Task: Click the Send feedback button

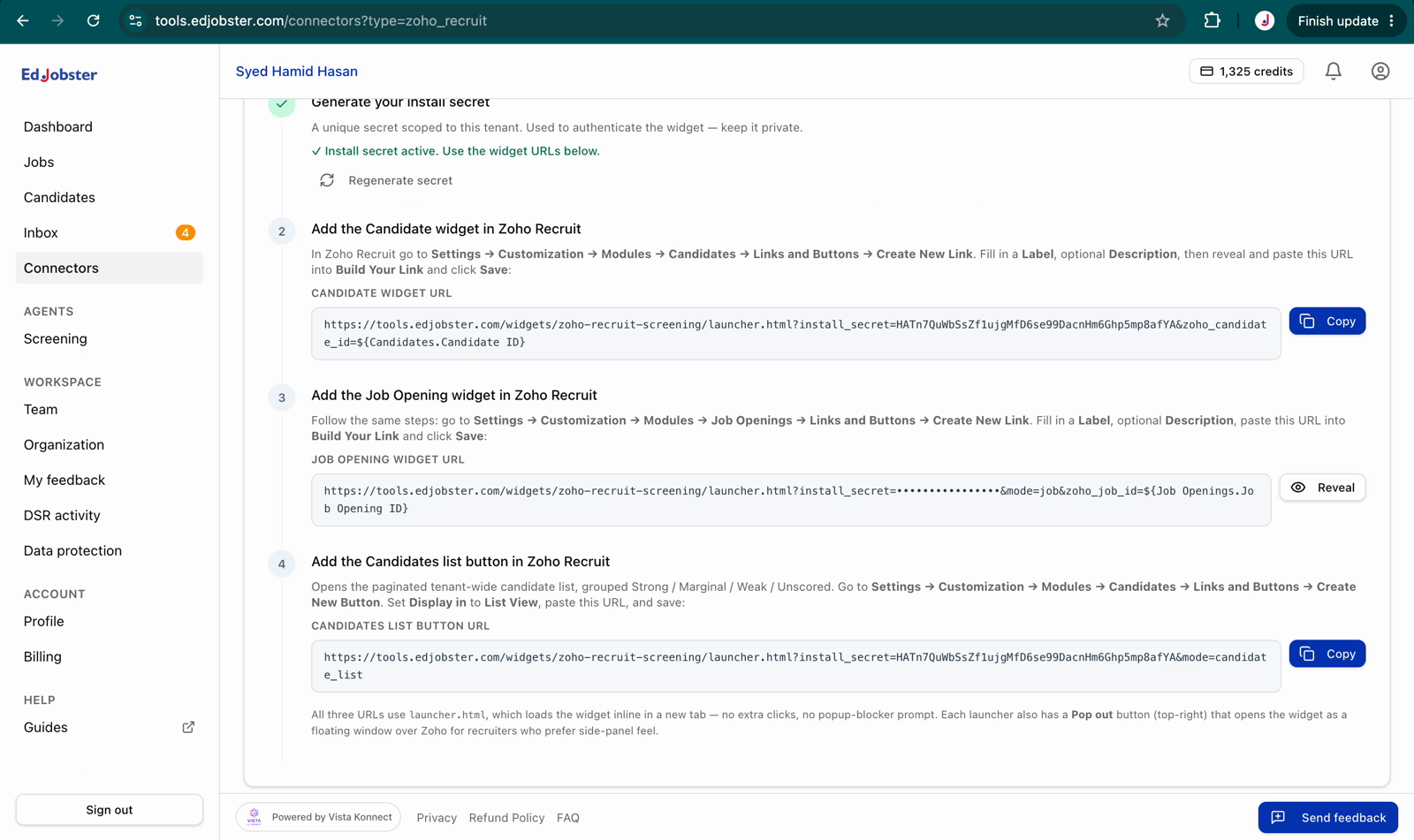Action: [1327, 817]
